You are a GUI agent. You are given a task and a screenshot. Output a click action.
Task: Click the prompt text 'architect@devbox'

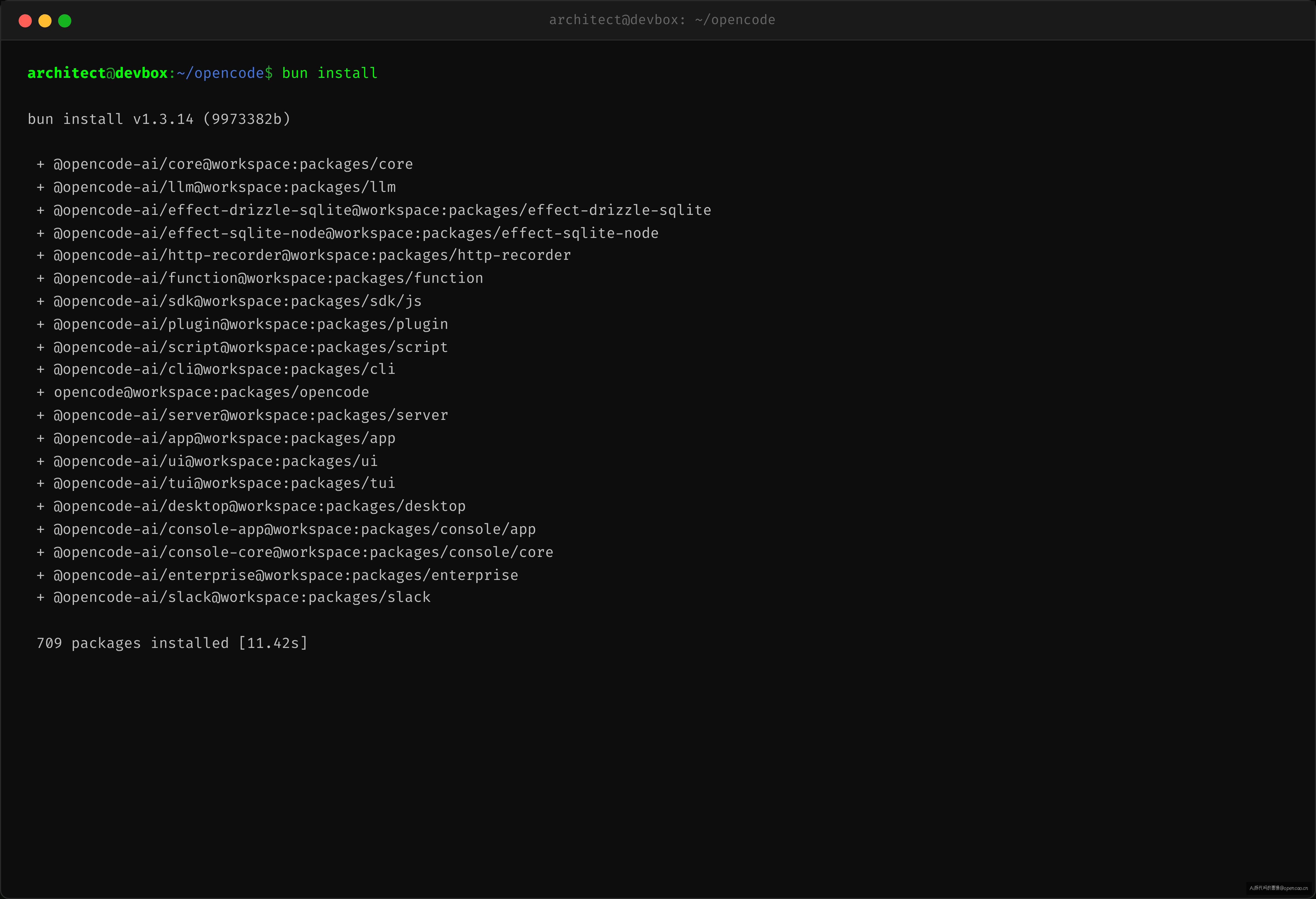[97, 73]
